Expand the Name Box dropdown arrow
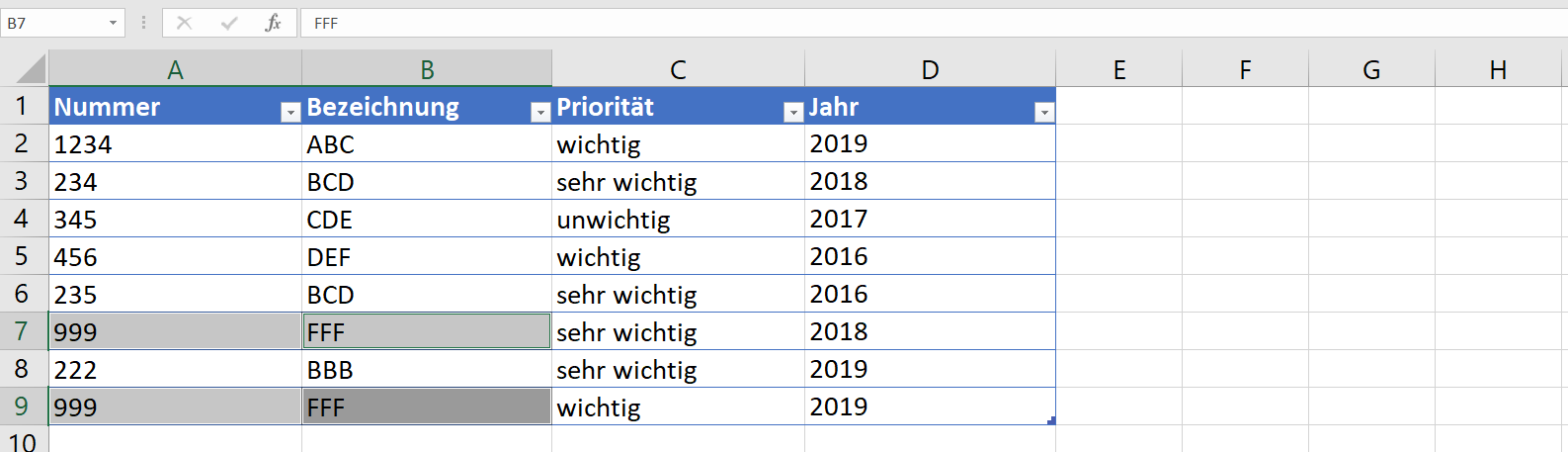 (x=113, y=23)
